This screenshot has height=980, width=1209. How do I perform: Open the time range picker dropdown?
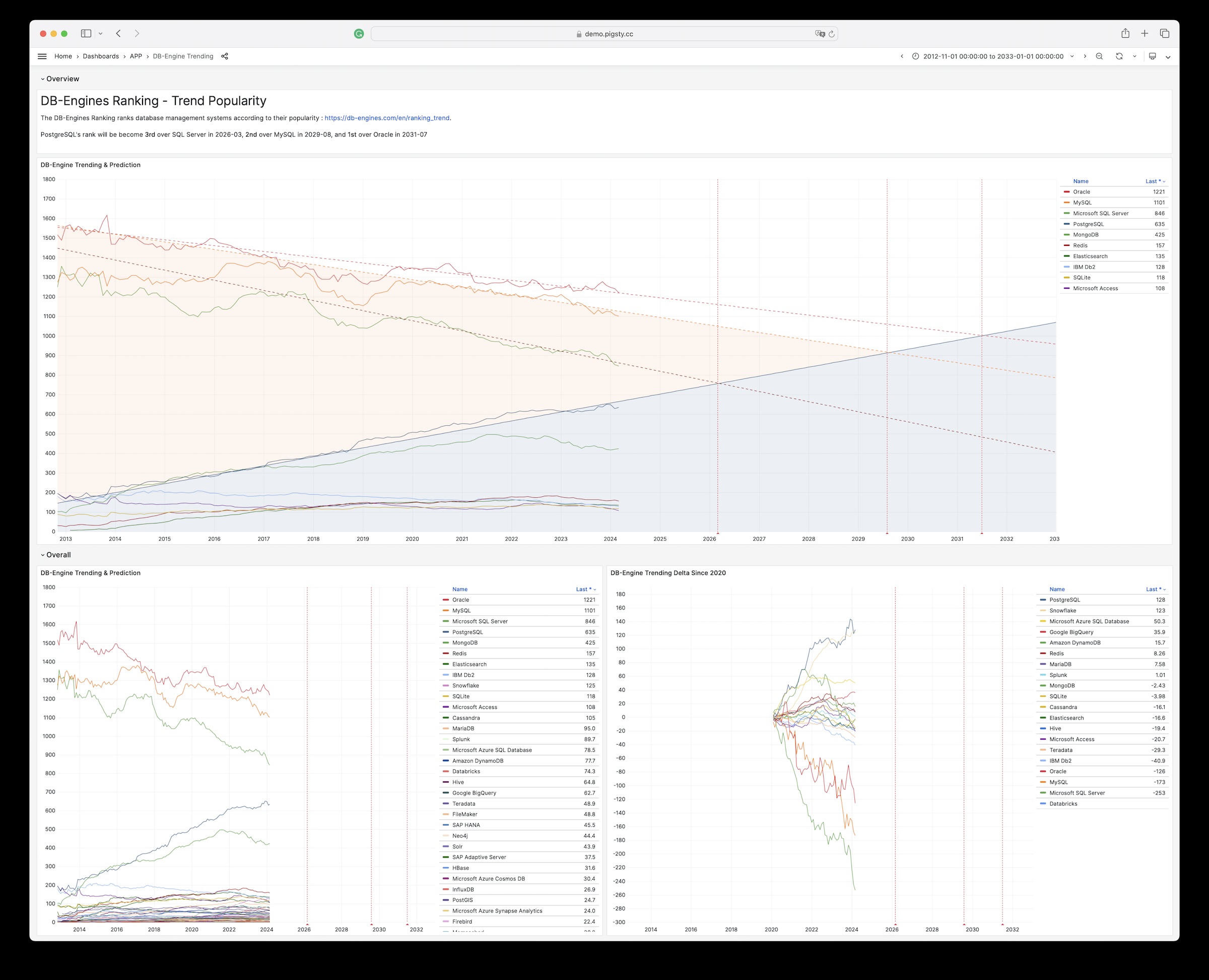click(x=993, y=56)
